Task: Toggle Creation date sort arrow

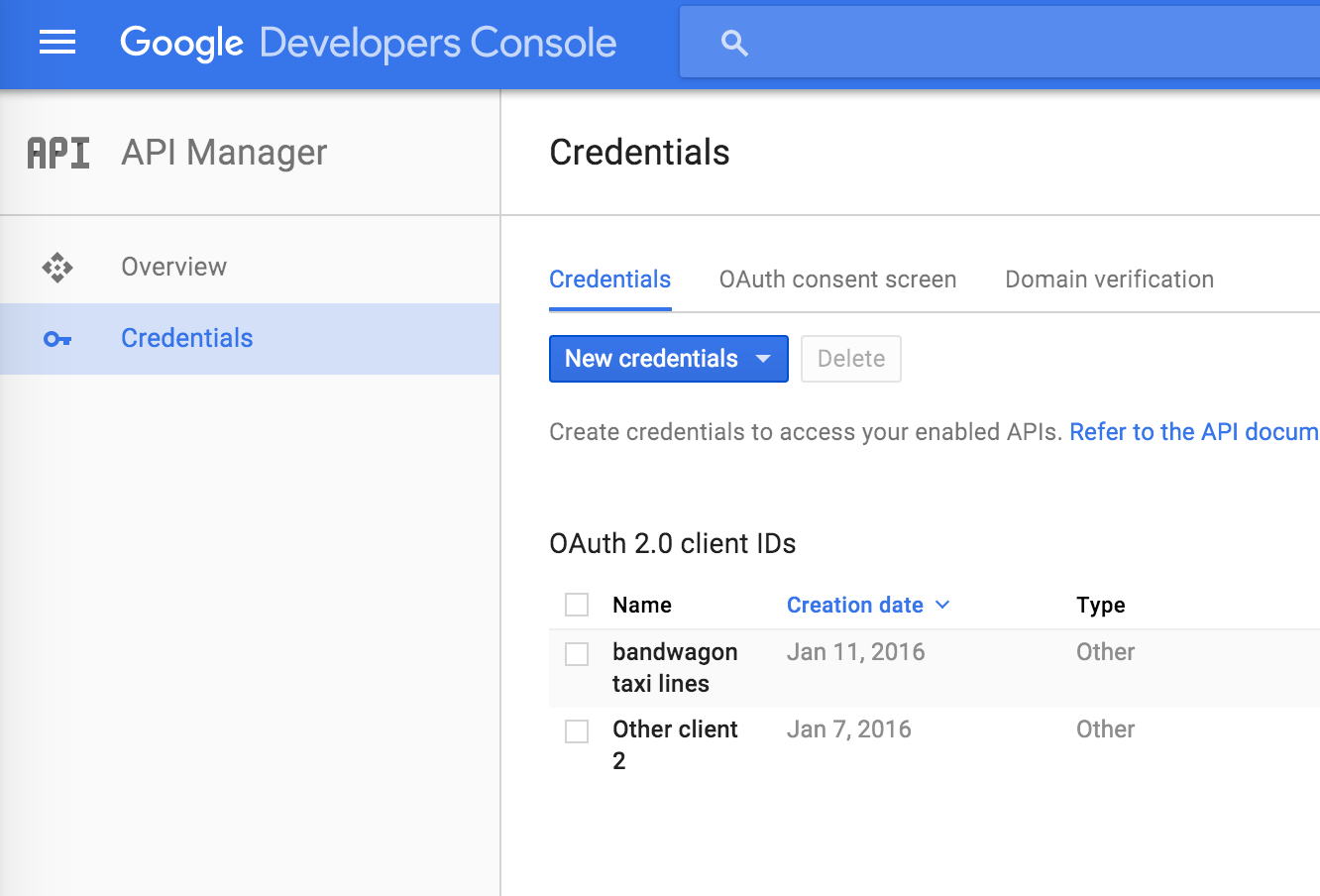Action: coord(942,605)
